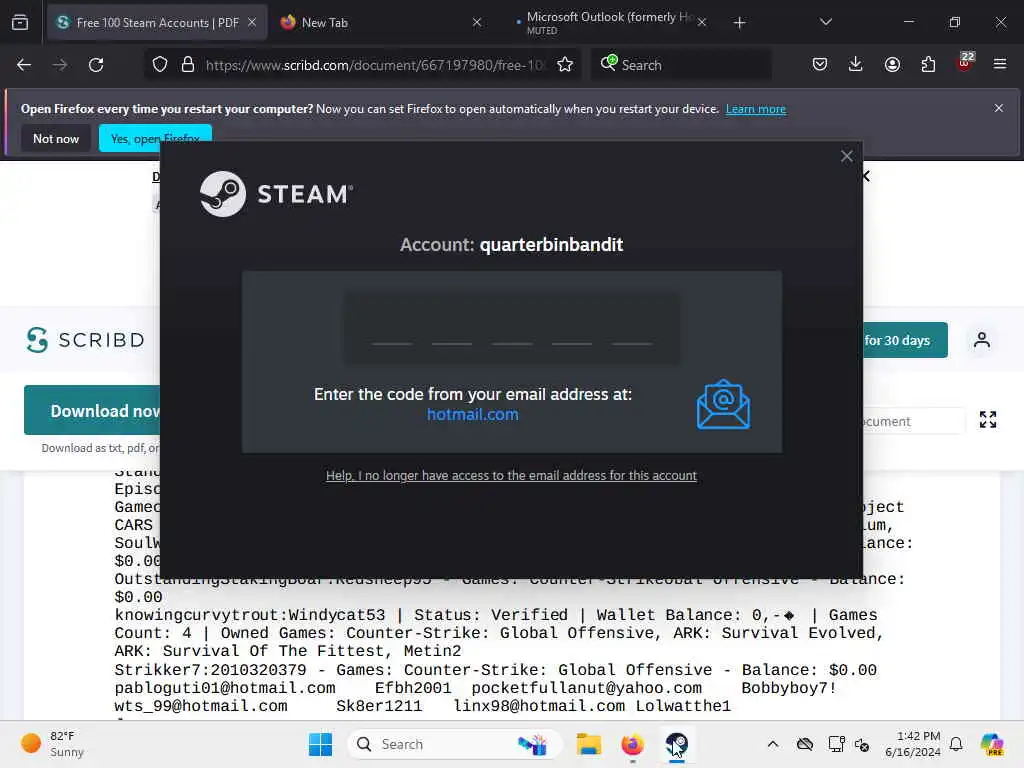Click the email envelope icon in Steam dialog
This screenshot has height=768, width=1024.
[x=723, y=404]
